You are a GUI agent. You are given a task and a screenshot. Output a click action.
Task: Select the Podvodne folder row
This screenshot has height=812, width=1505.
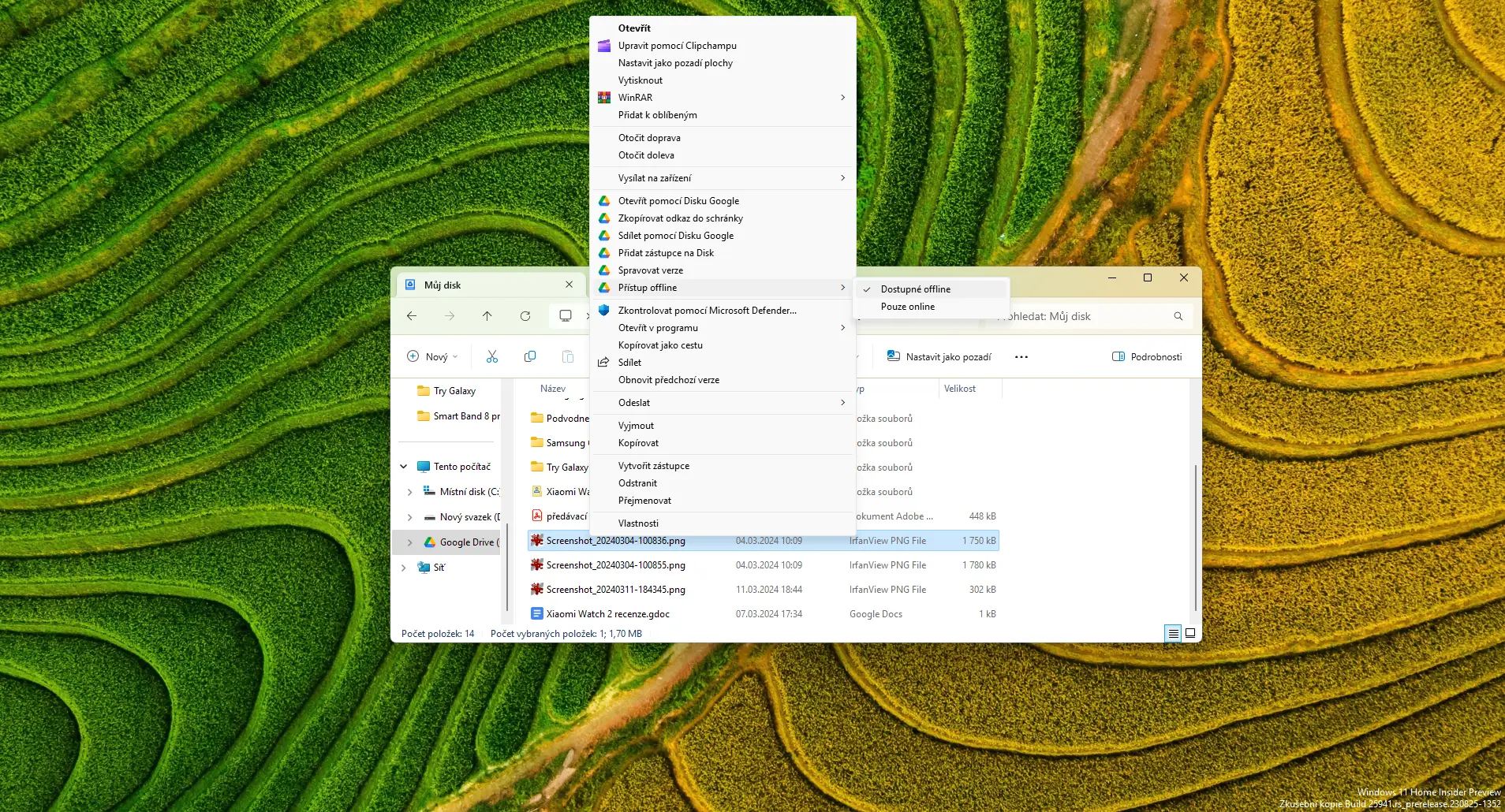(560, 419)
